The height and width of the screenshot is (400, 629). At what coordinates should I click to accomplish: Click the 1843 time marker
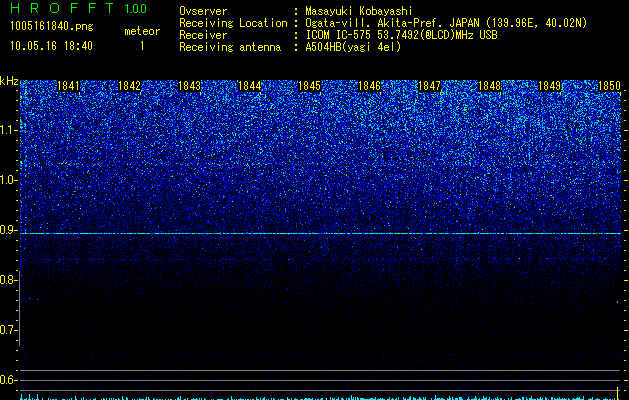tap(189, 86)
